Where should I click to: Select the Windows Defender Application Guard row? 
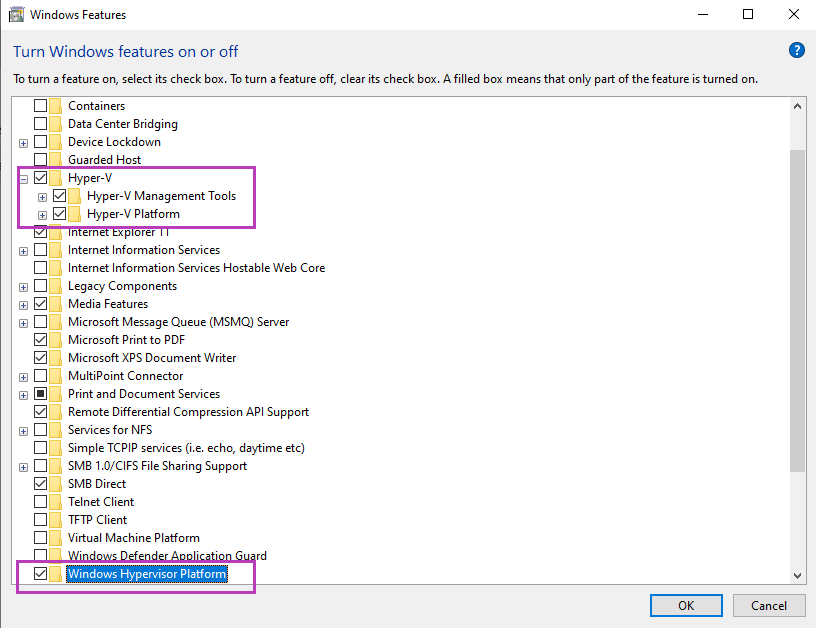(x=167, y=556)
